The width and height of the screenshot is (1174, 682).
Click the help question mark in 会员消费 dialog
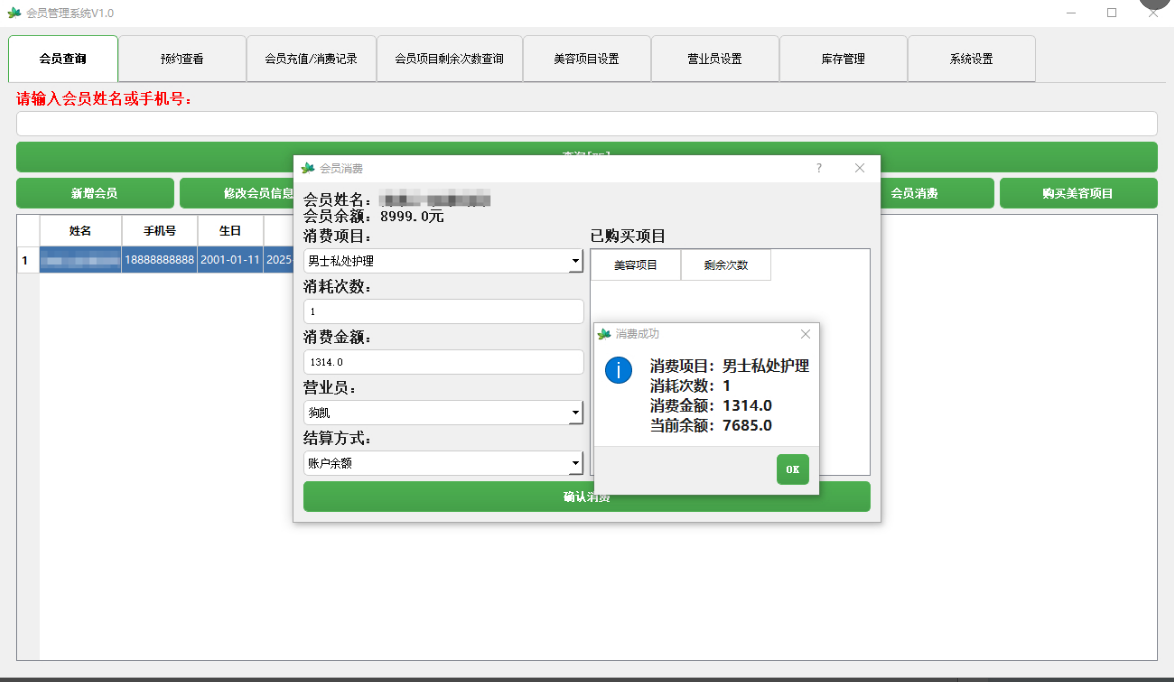818,168
